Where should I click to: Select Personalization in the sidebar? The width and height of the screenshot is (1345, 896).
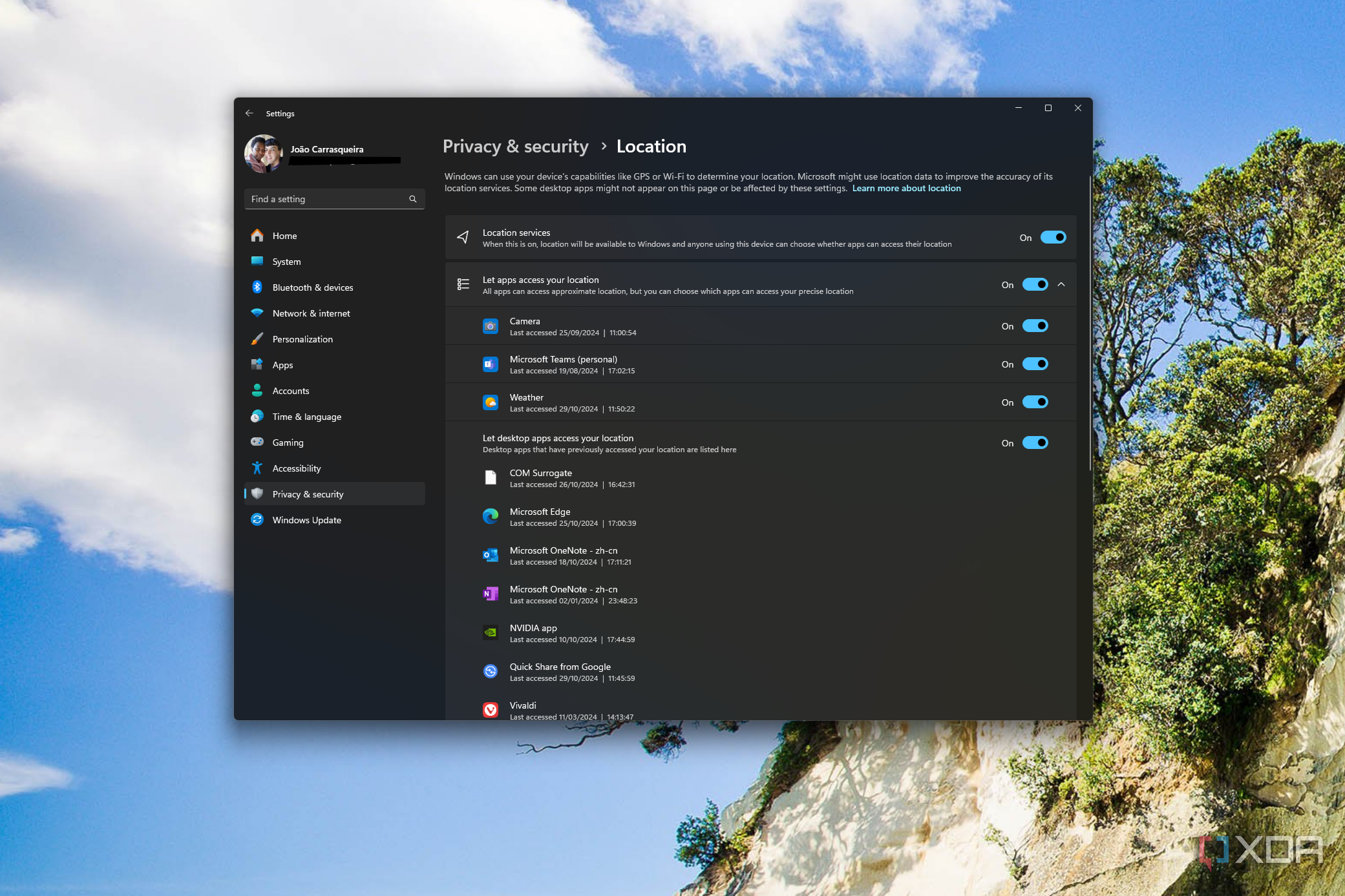pyautogui.click(x=334, y=339)
